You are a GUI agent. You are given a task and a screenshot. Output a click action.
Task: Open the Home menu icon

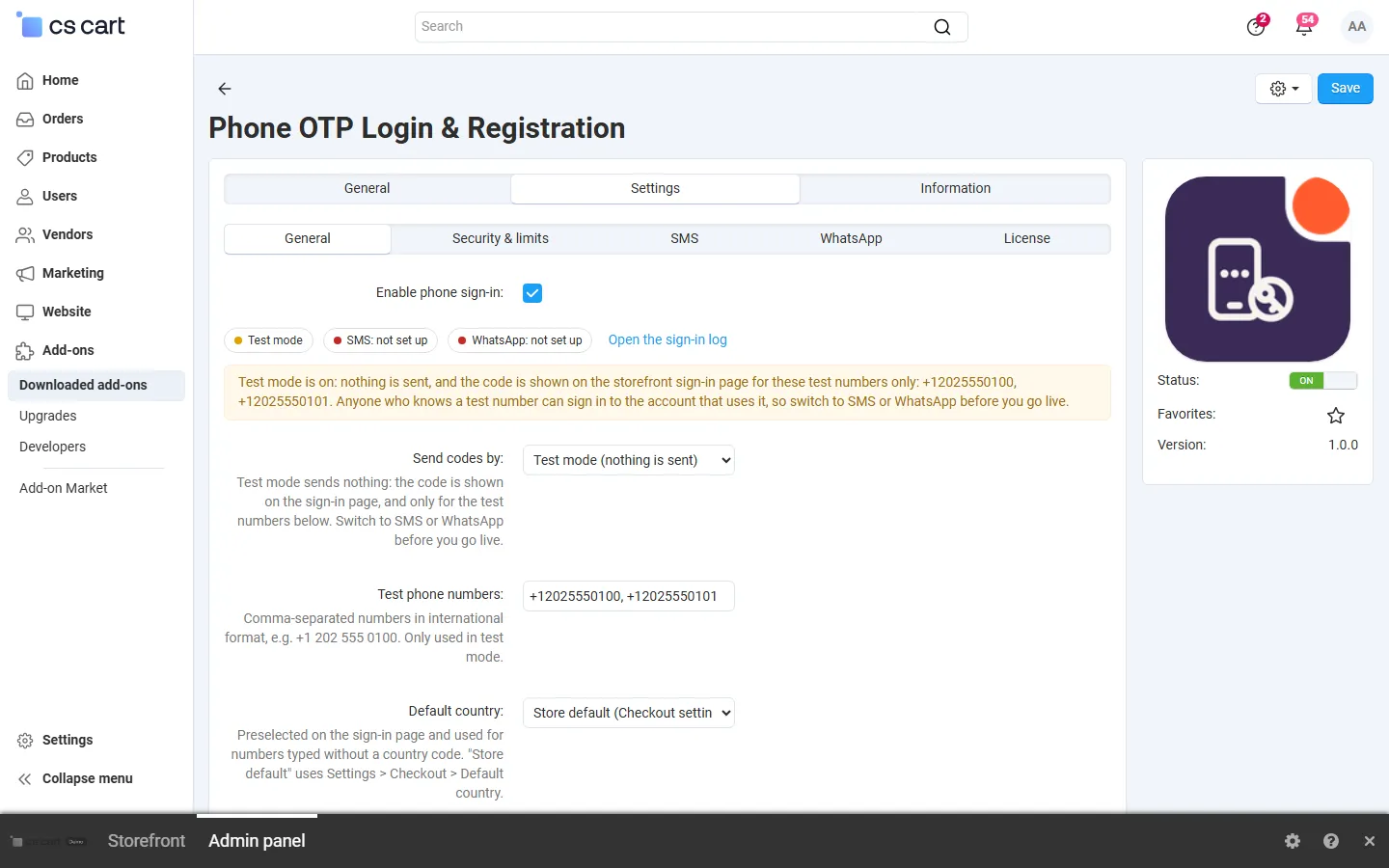coord(25,81)
